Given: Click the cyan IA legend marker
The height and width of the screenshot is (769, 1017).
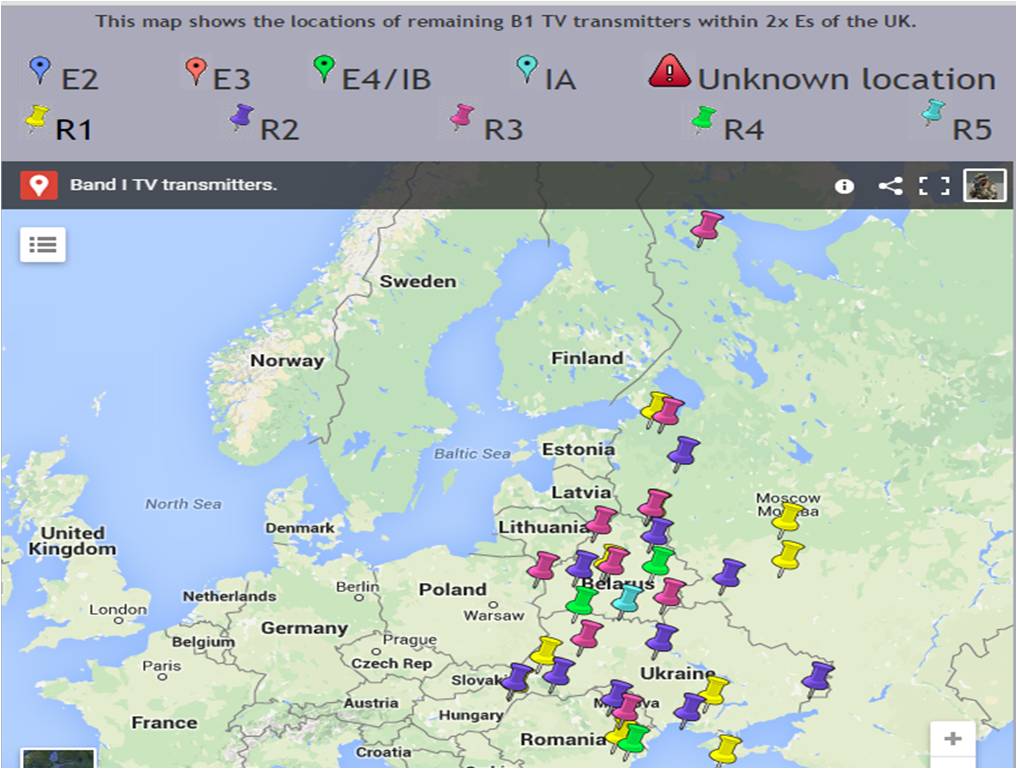Looking at the screenshot, I should (527, 69).
